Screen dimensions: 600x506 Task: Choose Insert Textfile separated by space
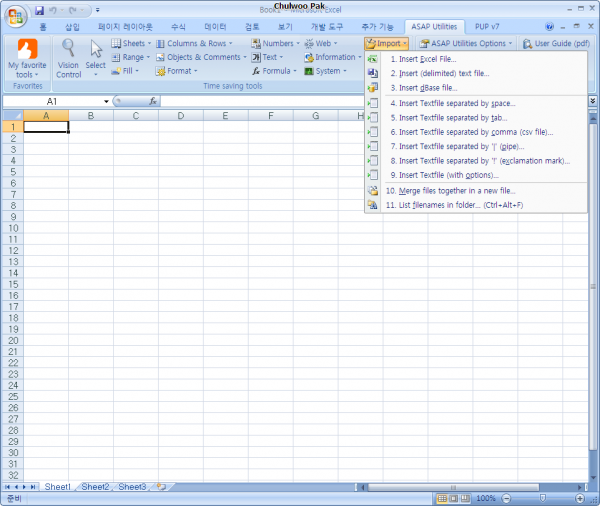(476, 103)
